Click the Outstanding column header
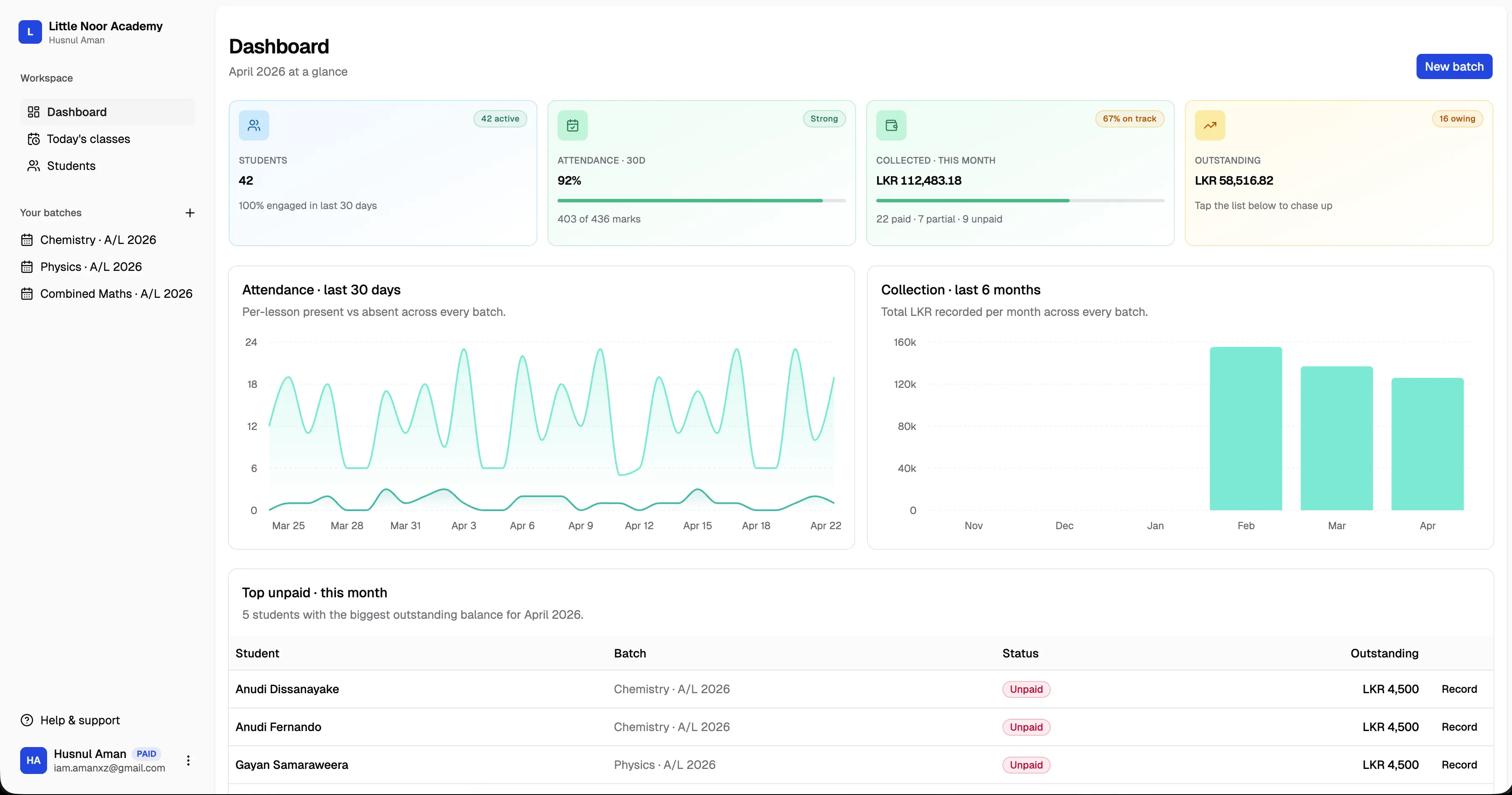The image size is (1512, 795). click(1384, 654)
